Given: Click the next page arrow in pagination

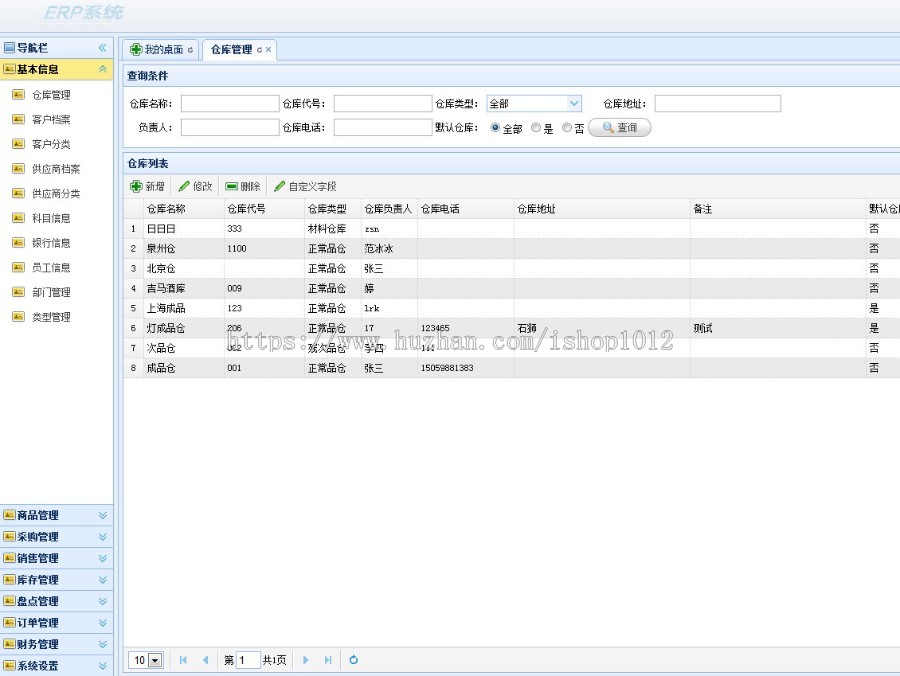Looking at the screenshot, I should (305, 660).
